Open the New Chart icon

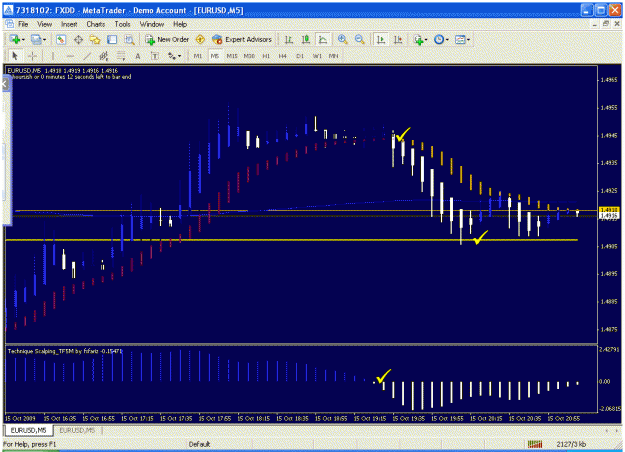(15, 39)
